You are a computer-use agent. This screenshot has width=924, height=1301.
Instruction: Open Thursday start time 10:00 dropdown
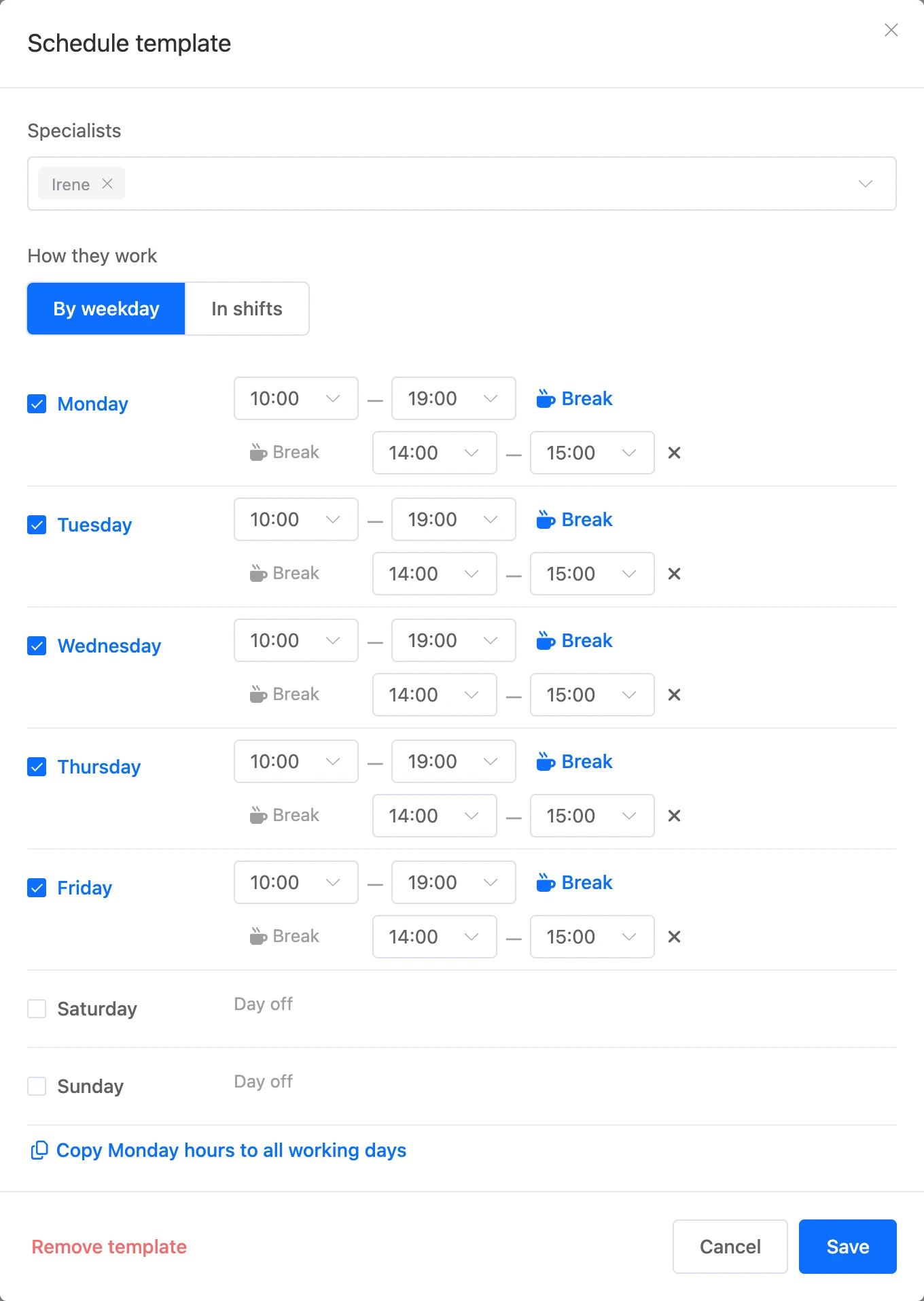[x=296, y=761]
